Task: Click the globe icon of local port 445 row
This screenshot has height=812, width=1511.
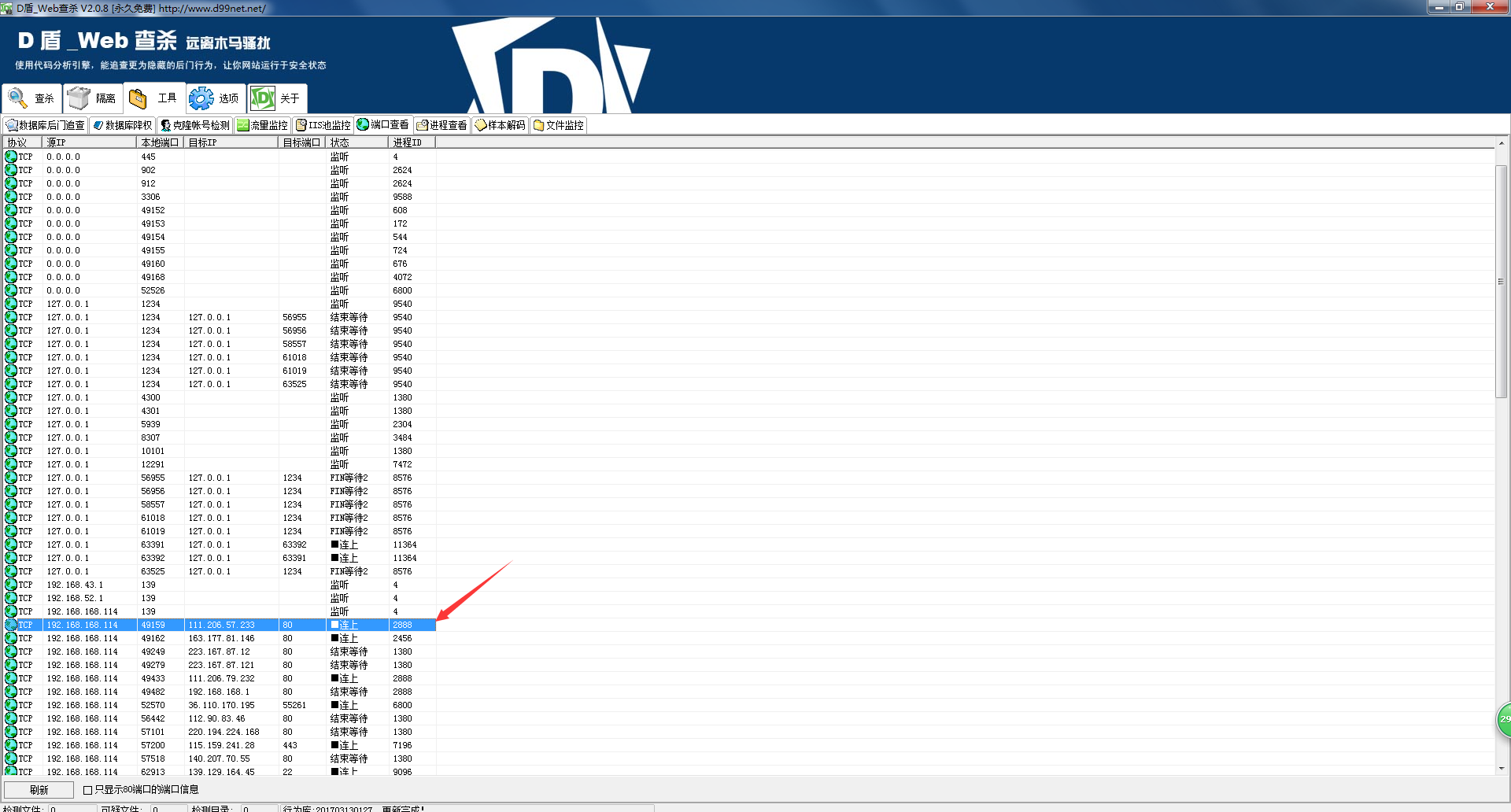Action: [11, 157]
